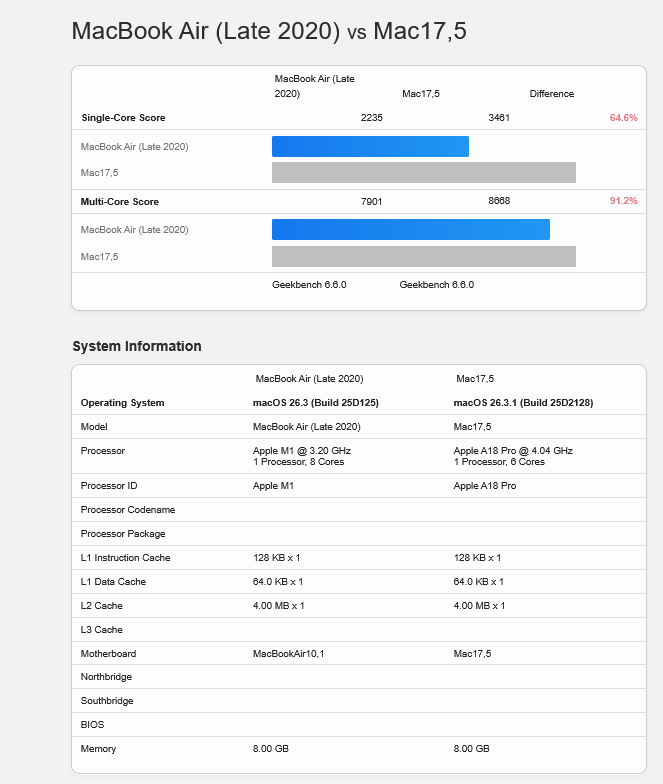
Task: Click the L3 Cache row label
Action: click(x=101, y=630)
